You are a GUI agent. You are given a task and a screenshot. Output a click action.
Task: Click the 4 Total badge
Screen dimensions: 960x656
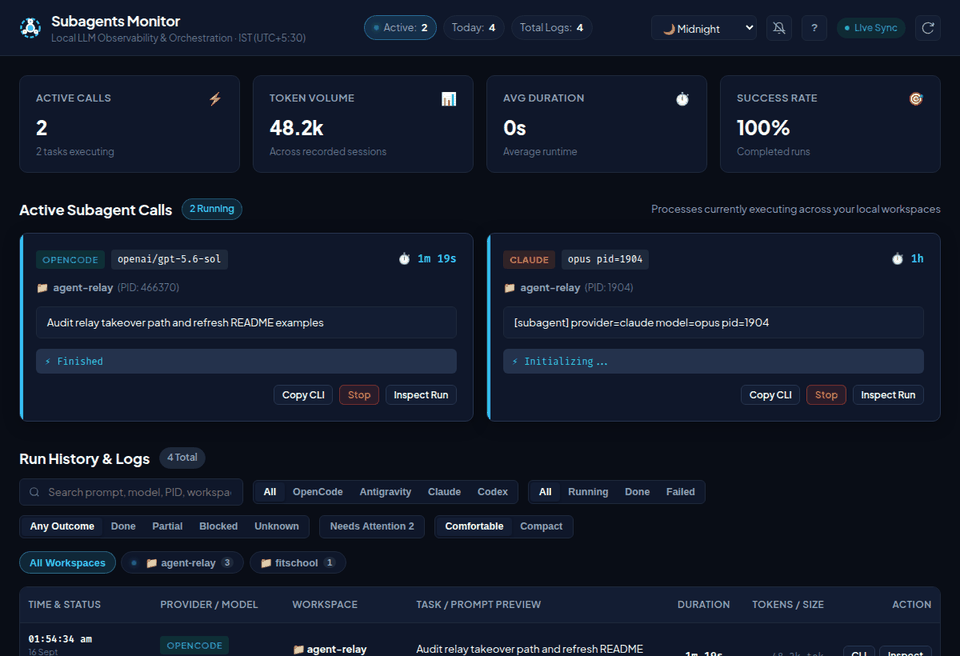[x=182, y=458]
